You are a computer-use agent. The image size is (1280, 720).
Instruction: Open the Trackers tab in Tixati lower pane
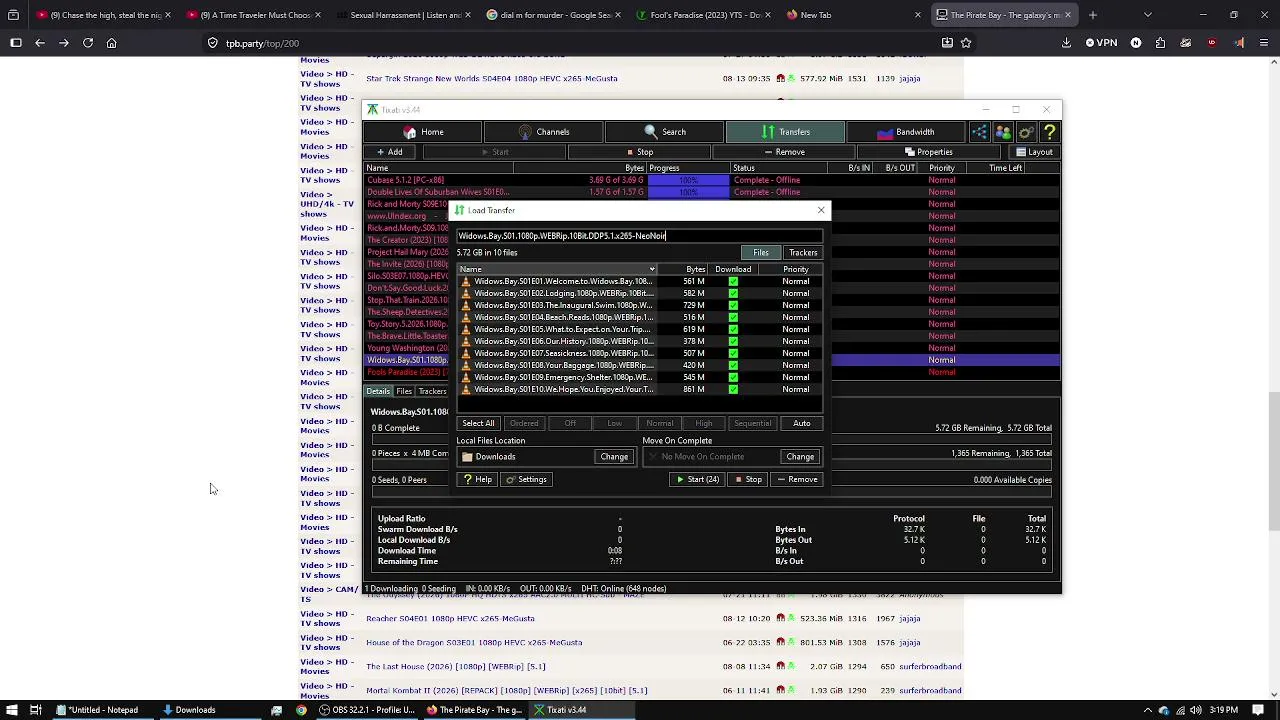click(x=432, y=391)
